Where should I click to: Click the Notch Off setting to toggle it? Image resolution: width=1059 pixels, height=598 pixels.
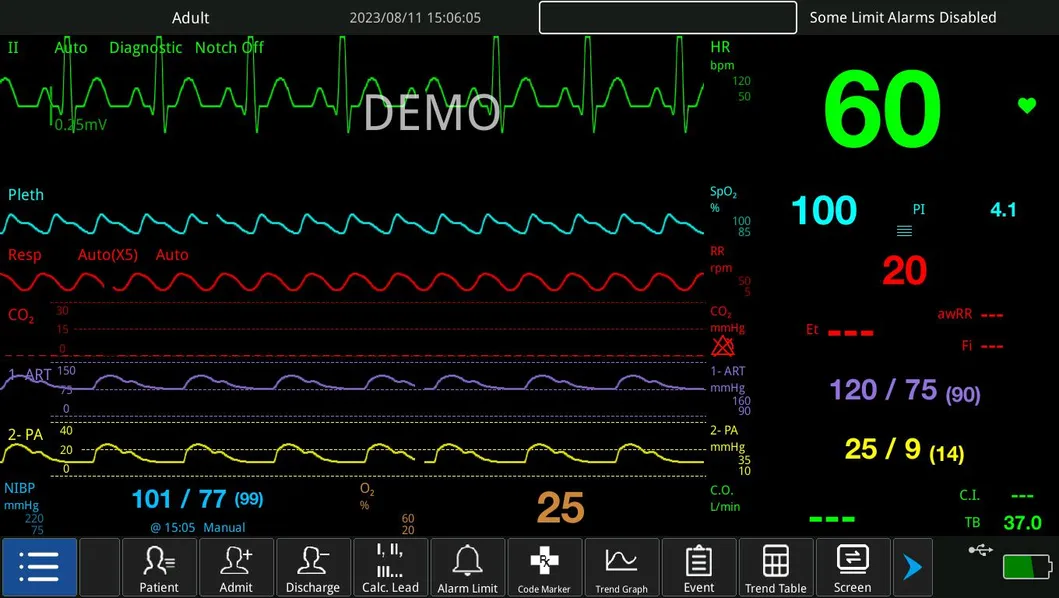pos(229,47)
